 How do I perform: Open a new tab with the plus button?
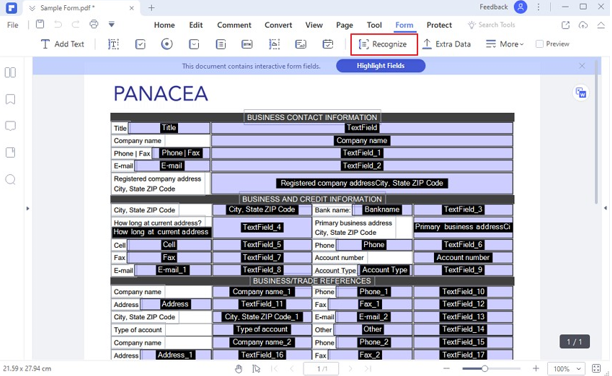tap(151, 7)
